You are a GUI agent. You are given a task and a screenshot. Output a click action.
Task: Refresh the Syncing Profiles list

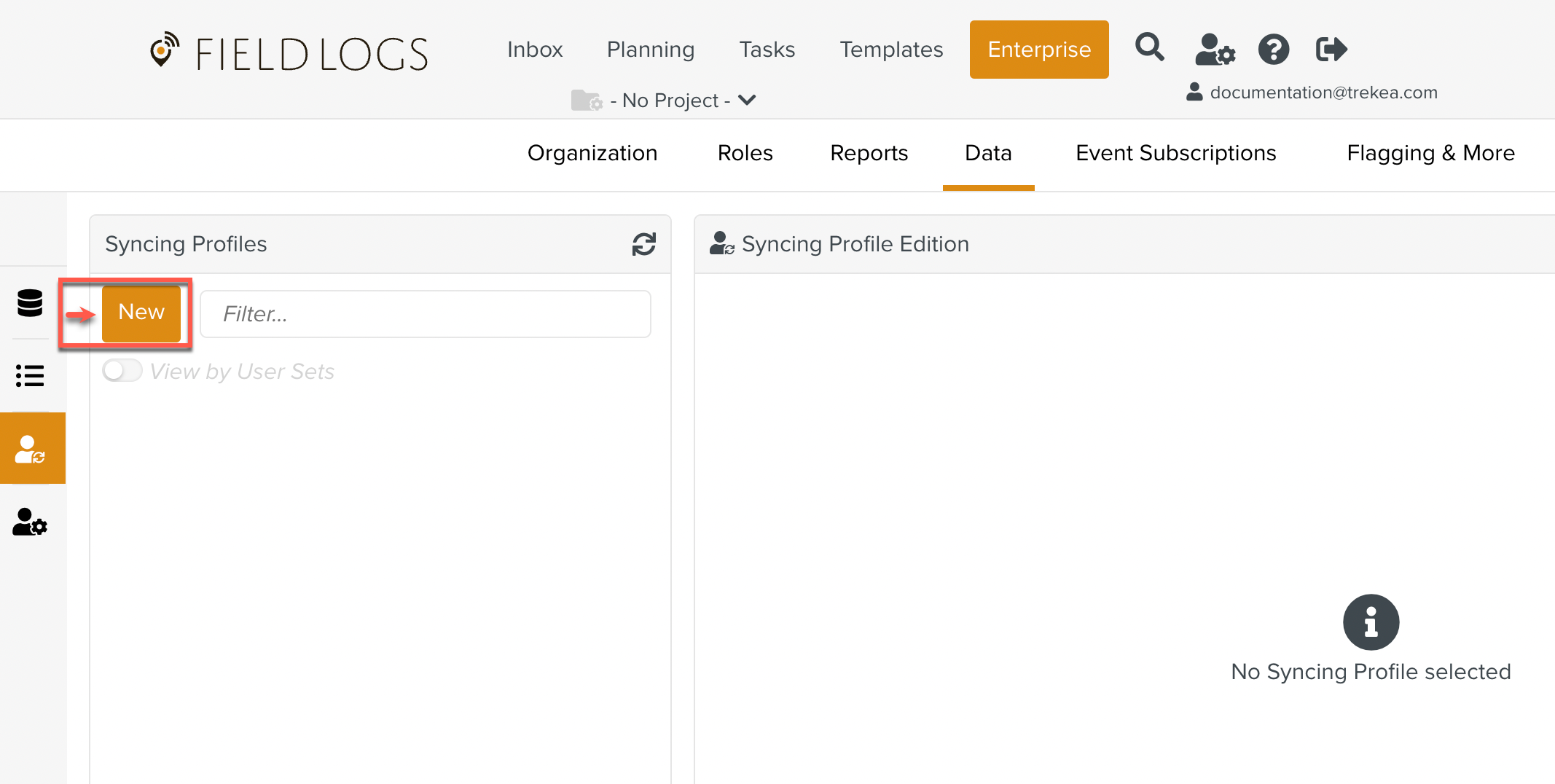tap(644, 244)
